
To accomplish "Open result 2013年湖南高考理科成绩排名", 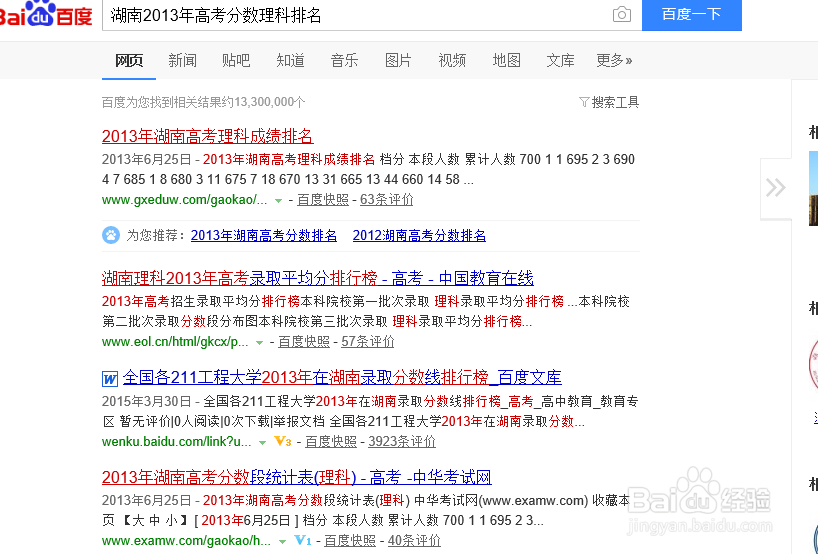I will pos(208,136).
